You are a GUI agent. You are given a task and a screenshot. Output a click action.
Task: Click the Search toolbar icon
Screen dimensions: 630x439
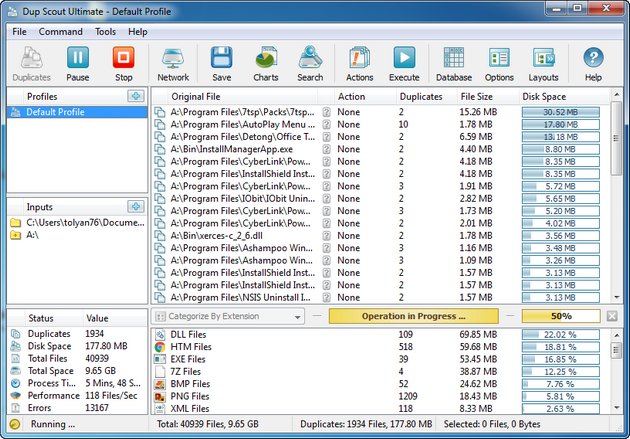point(310,62)
